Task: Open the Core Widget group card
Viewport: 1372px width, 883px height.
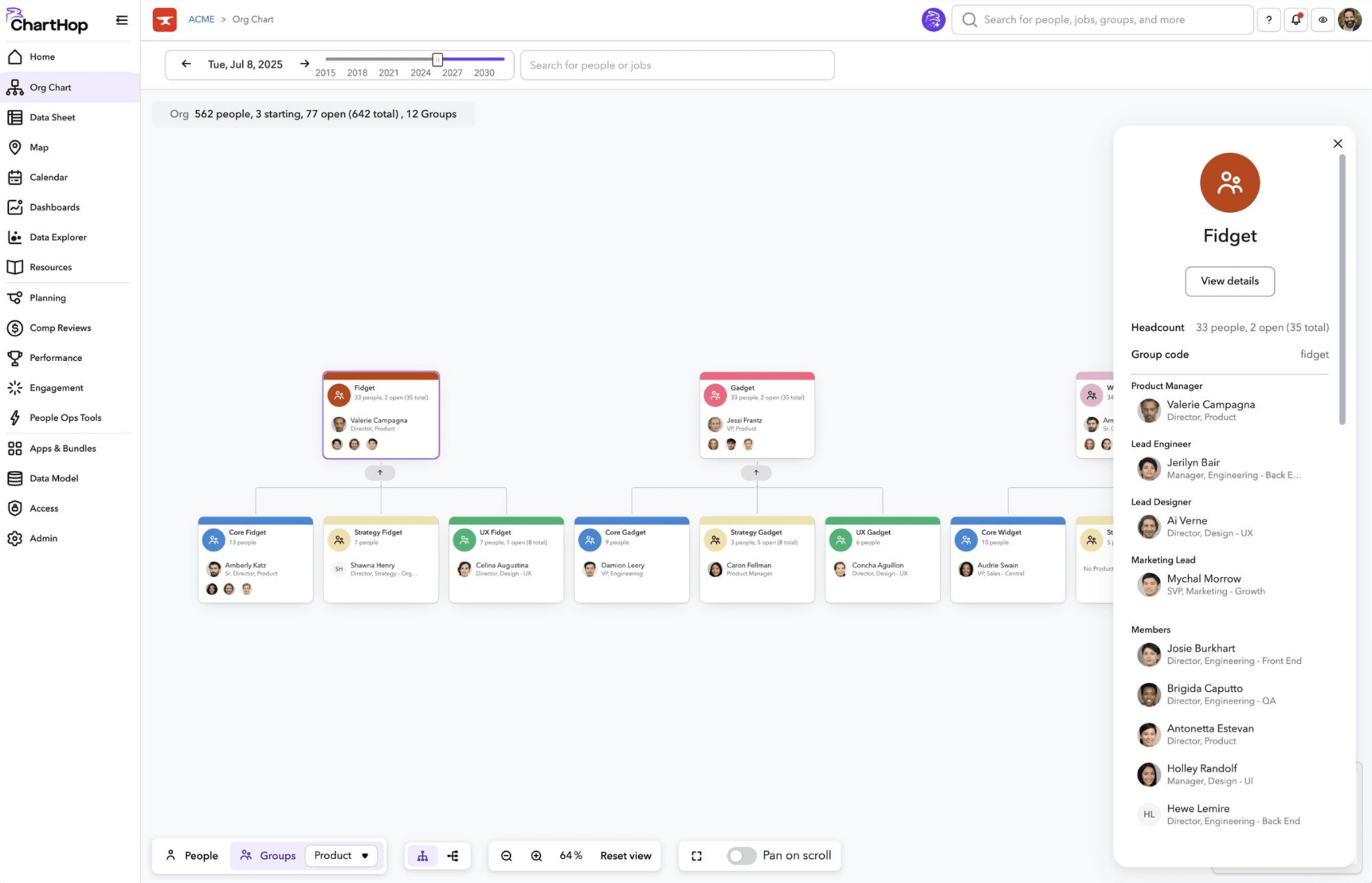Action: [x=1008, y=560]
